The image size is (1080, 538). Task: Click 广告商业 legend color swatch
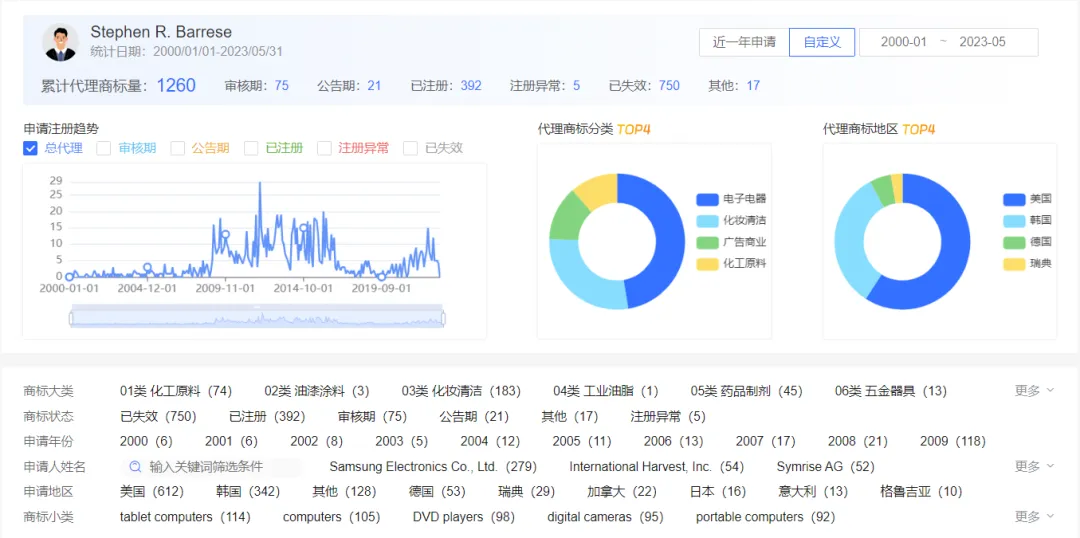707,242
